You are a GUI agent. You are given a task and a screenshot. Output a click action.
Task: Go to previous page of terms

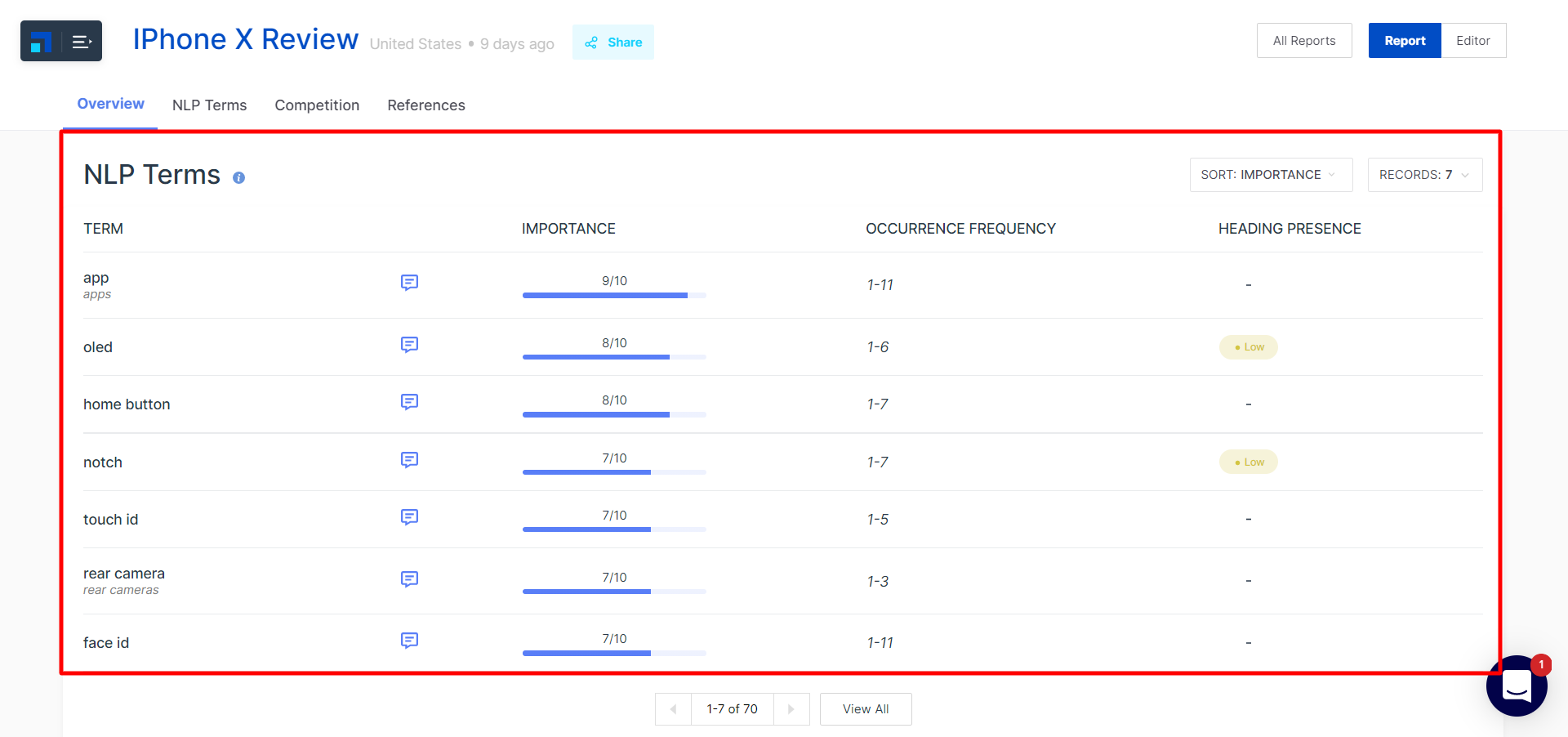(x=673, y=709)
